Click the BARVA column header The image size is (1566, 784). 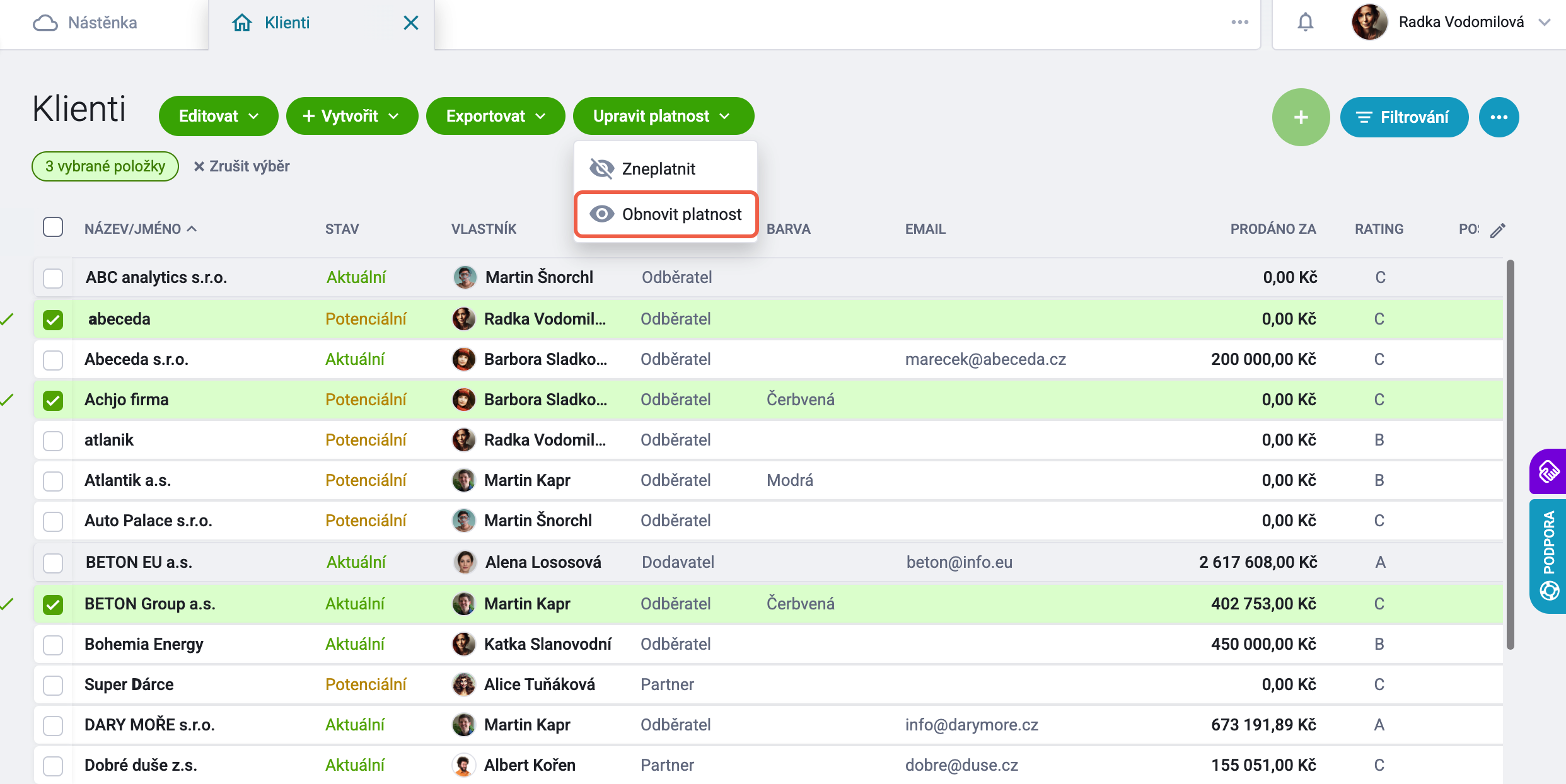click(x=788, y=229)
